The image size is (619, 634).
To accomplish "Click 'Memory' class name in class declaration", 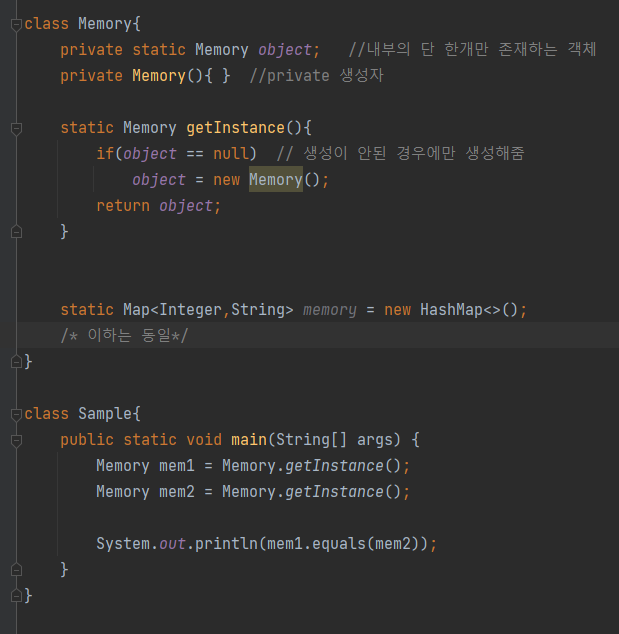I will [x=105, y=24].
